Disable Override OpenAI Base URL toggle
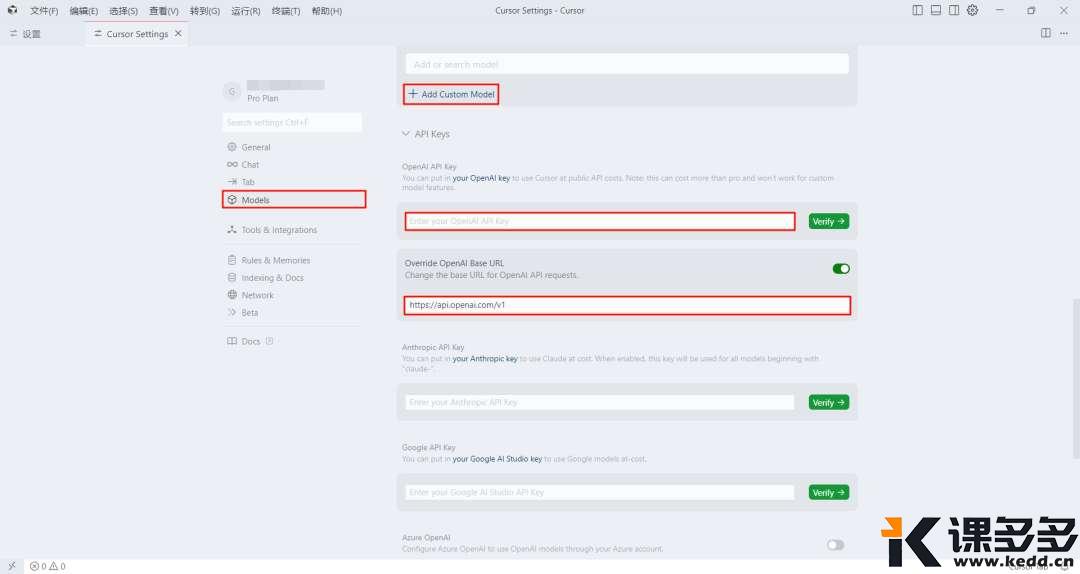The height and width of the screenshot is (574, 1080). coord(841,269)
